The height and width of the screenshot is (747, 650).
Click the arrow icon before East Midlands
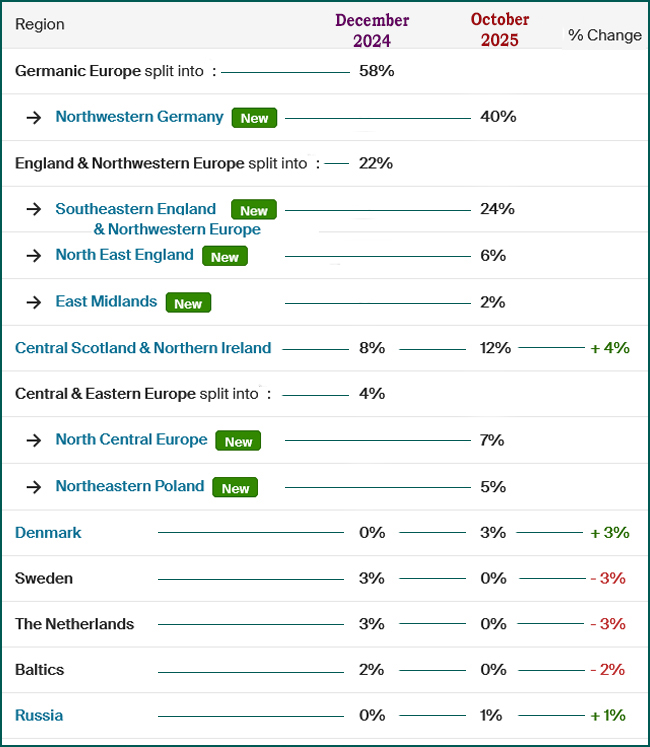click(x=34, y=302)
